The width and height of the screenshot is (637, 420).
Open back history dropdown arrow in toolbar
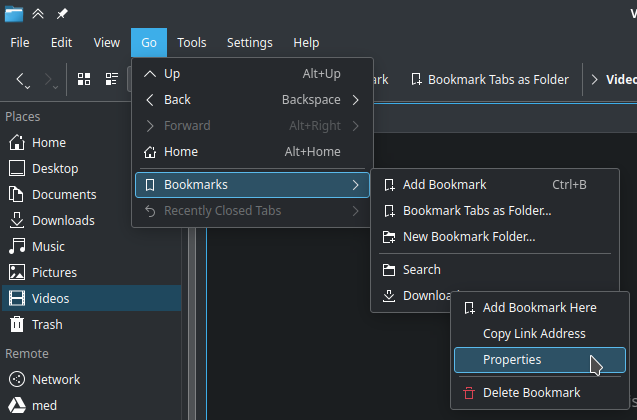pos(28,87)
